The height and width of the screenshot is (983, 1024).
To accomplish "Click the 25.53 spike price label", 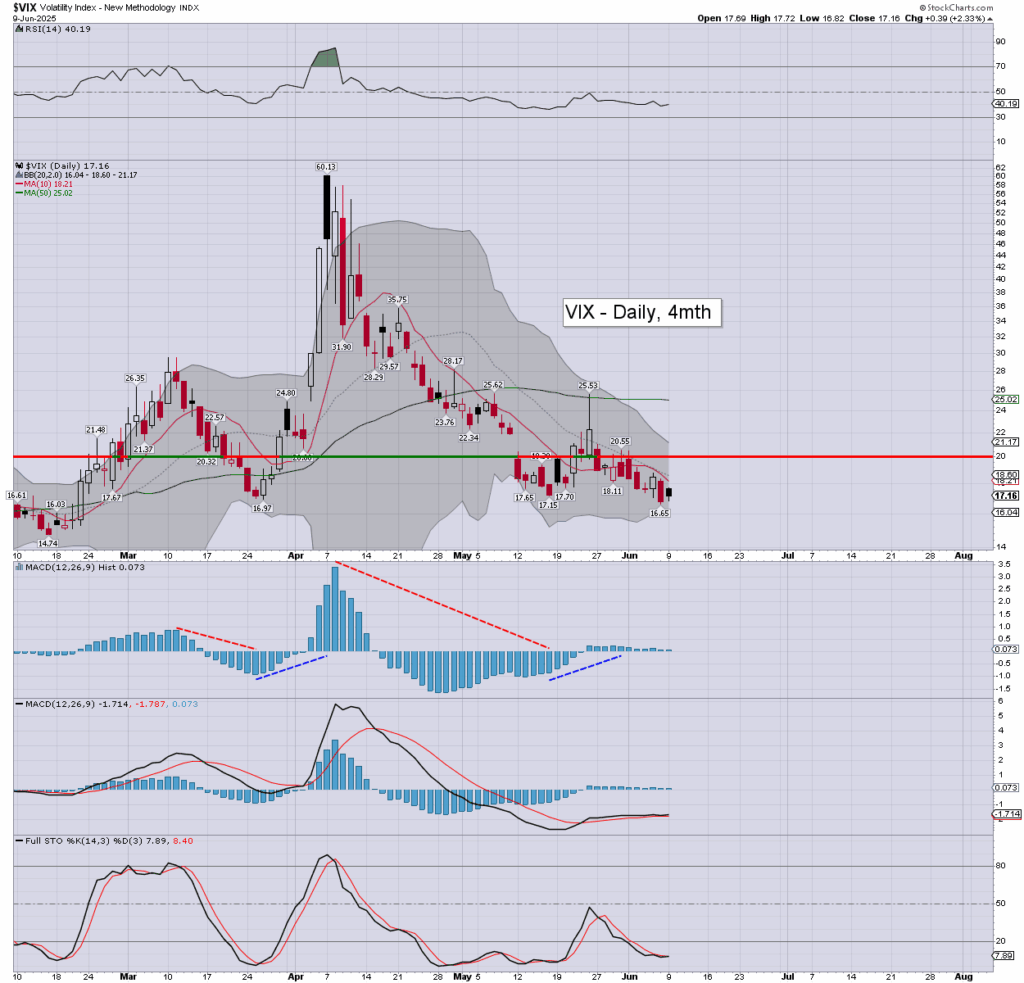I will (x=589, y=385).
